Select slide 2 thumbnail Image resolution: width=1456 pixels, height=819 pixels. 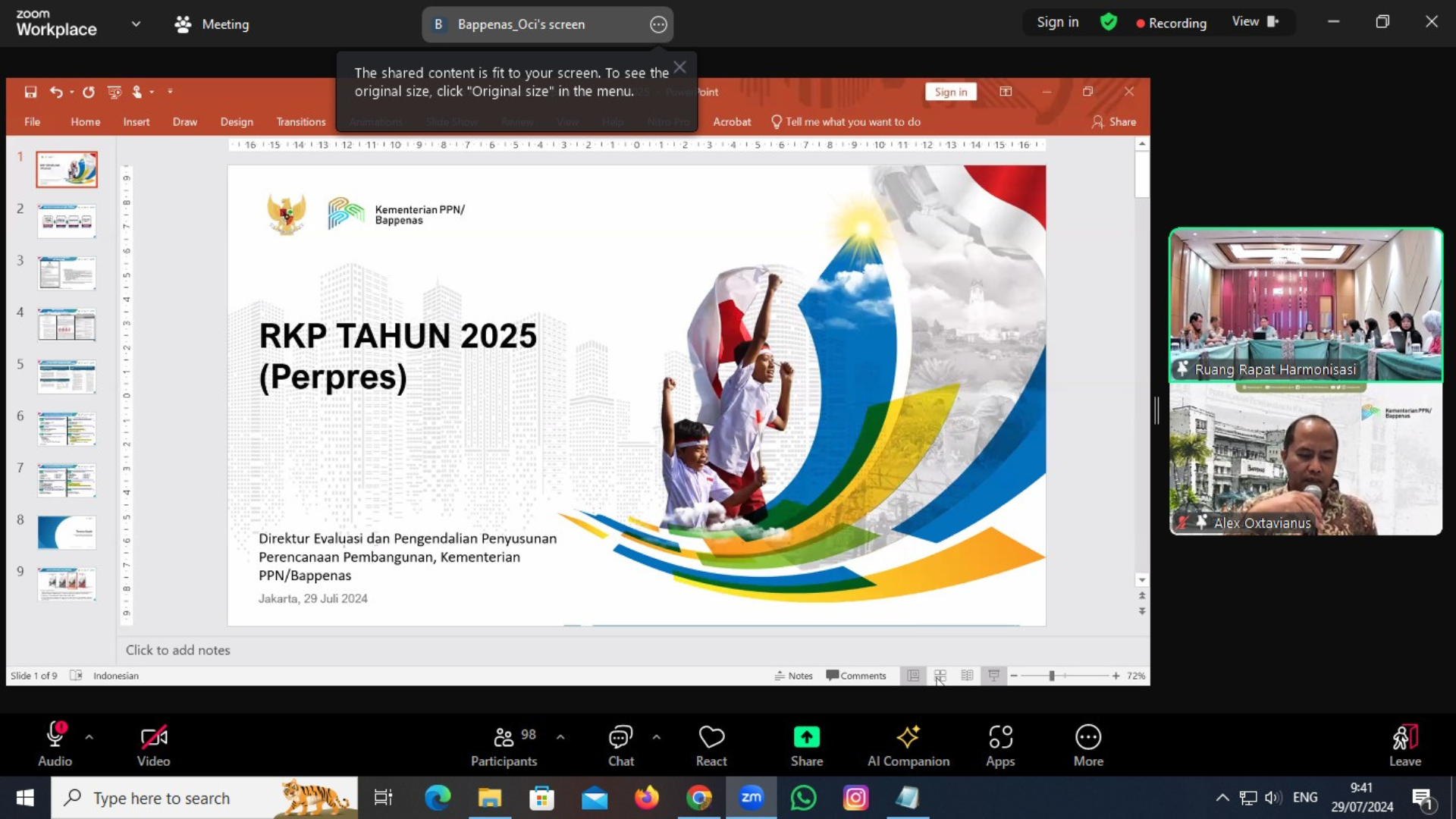point(67,221)
